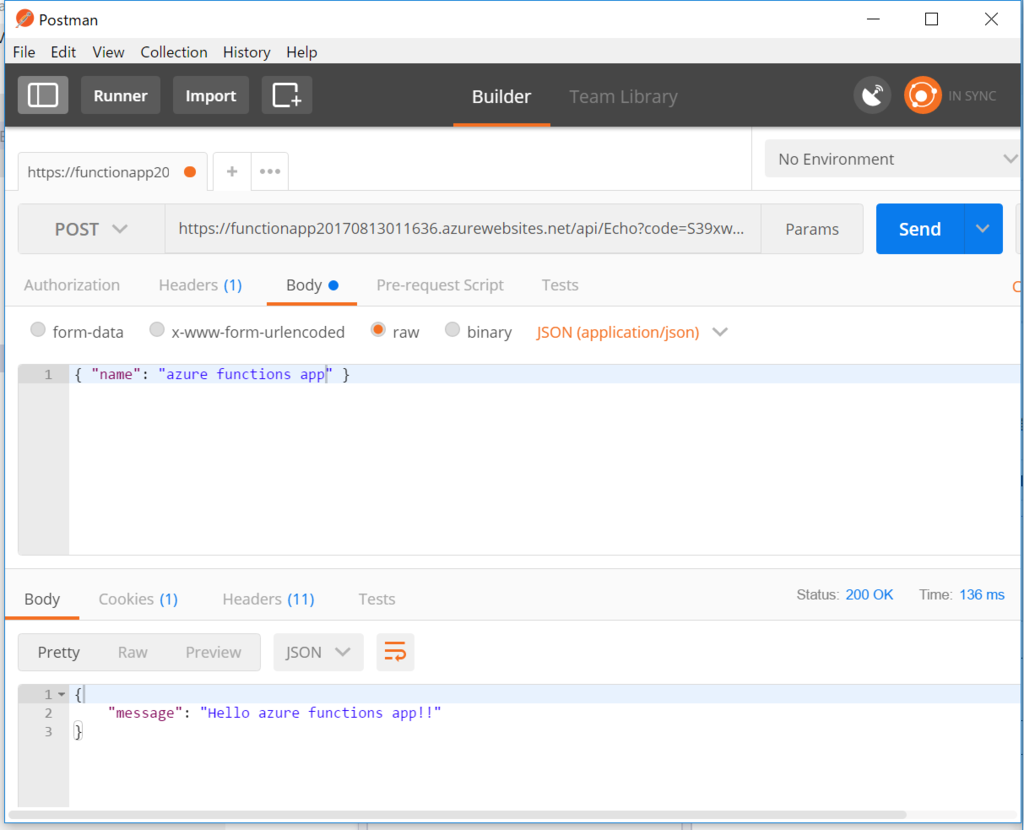Viewport: 1024px width, 830px height.
Task: Show Pretty response view
Action: (59, 652)
